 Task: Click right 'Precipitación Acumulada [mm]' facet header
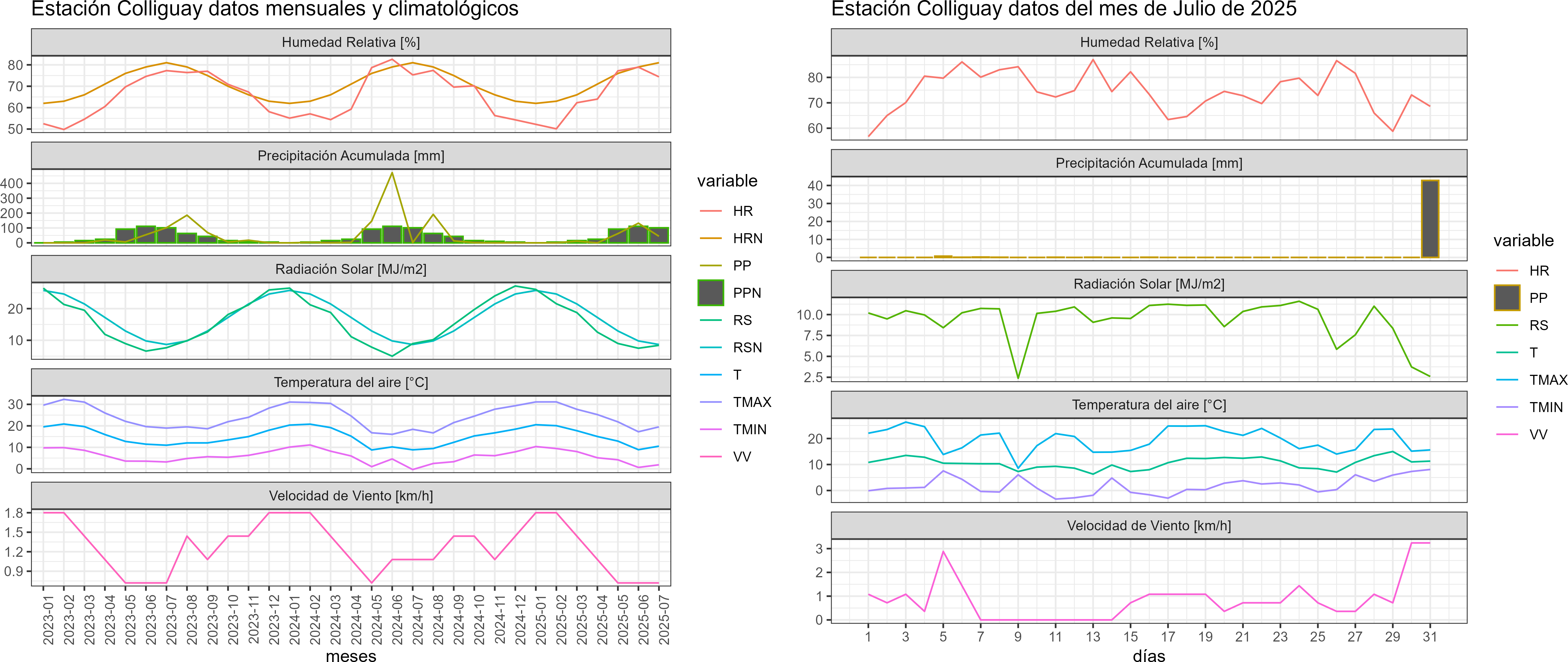click(x=1149, y=163)
